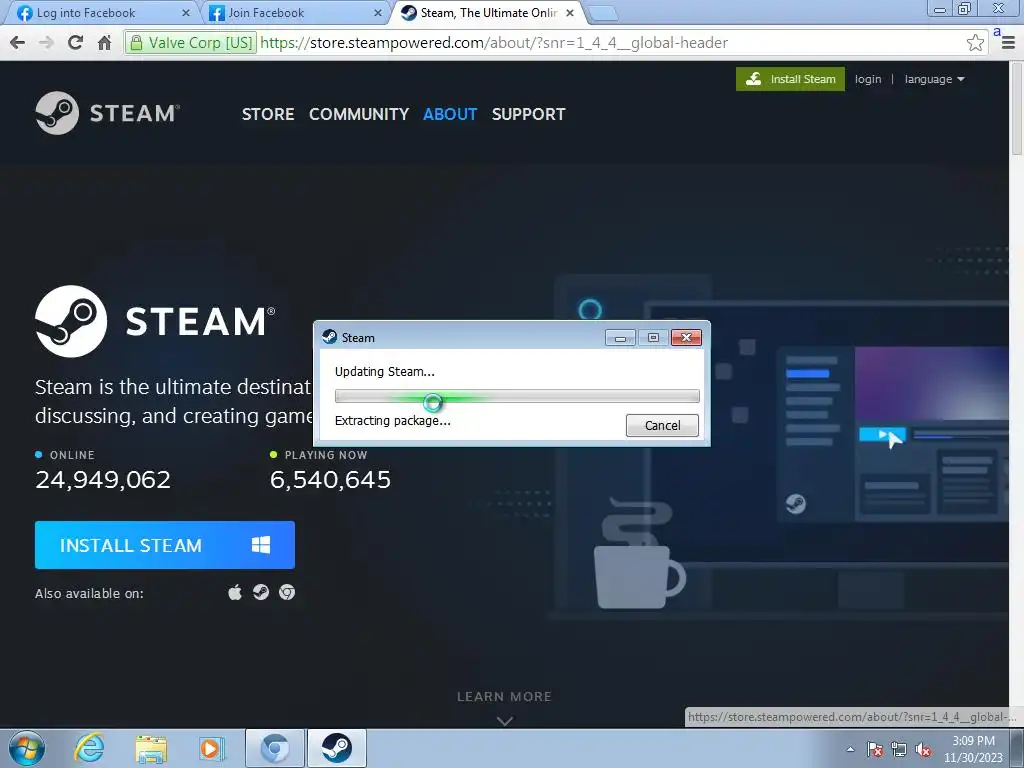The width and height of the screenshot is (1024, 768).
Task: Minimize the Steam update dialog
Action: pos(620,338)
